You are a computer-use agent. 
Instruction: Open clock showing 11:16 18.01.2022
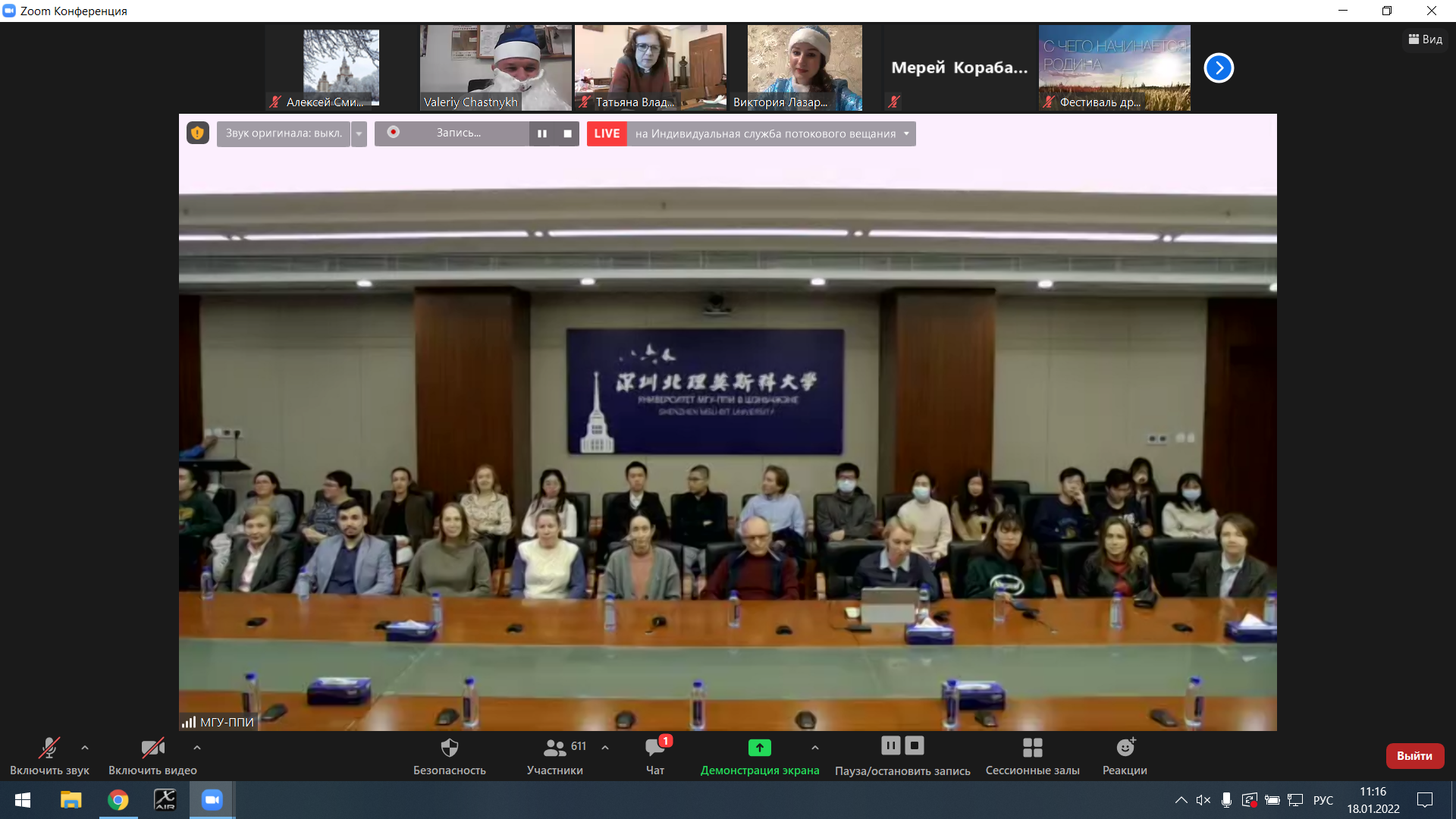point(1373,800)
